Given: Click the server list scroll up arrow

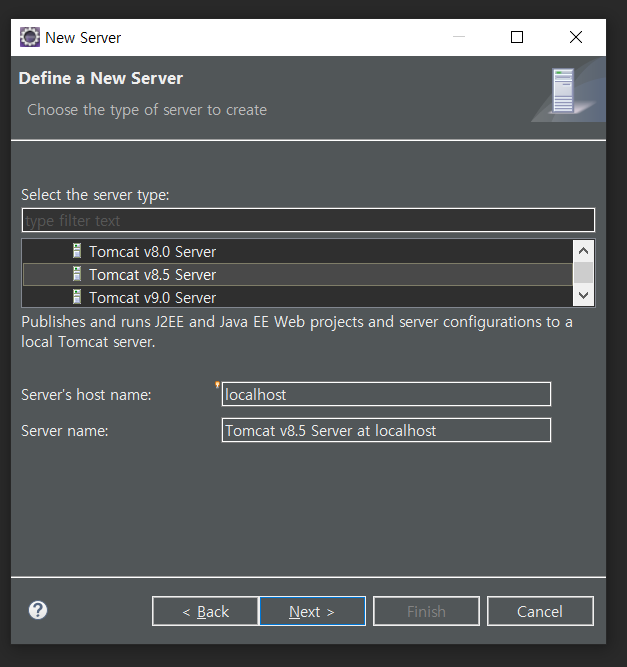Looking at the screenshot, I should 584,251.
